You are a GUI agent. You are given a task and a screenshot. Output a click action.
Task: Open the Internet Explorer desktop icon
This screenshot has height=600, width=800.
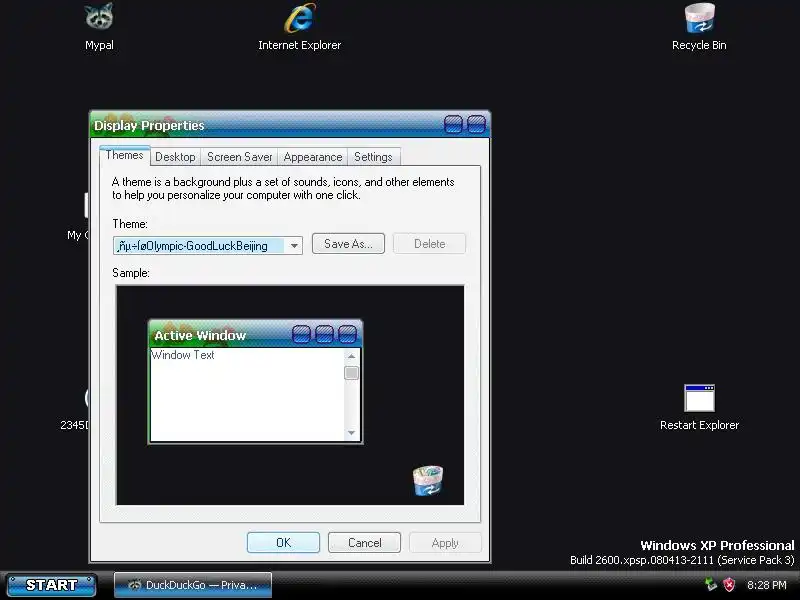(x=299, y=26)
